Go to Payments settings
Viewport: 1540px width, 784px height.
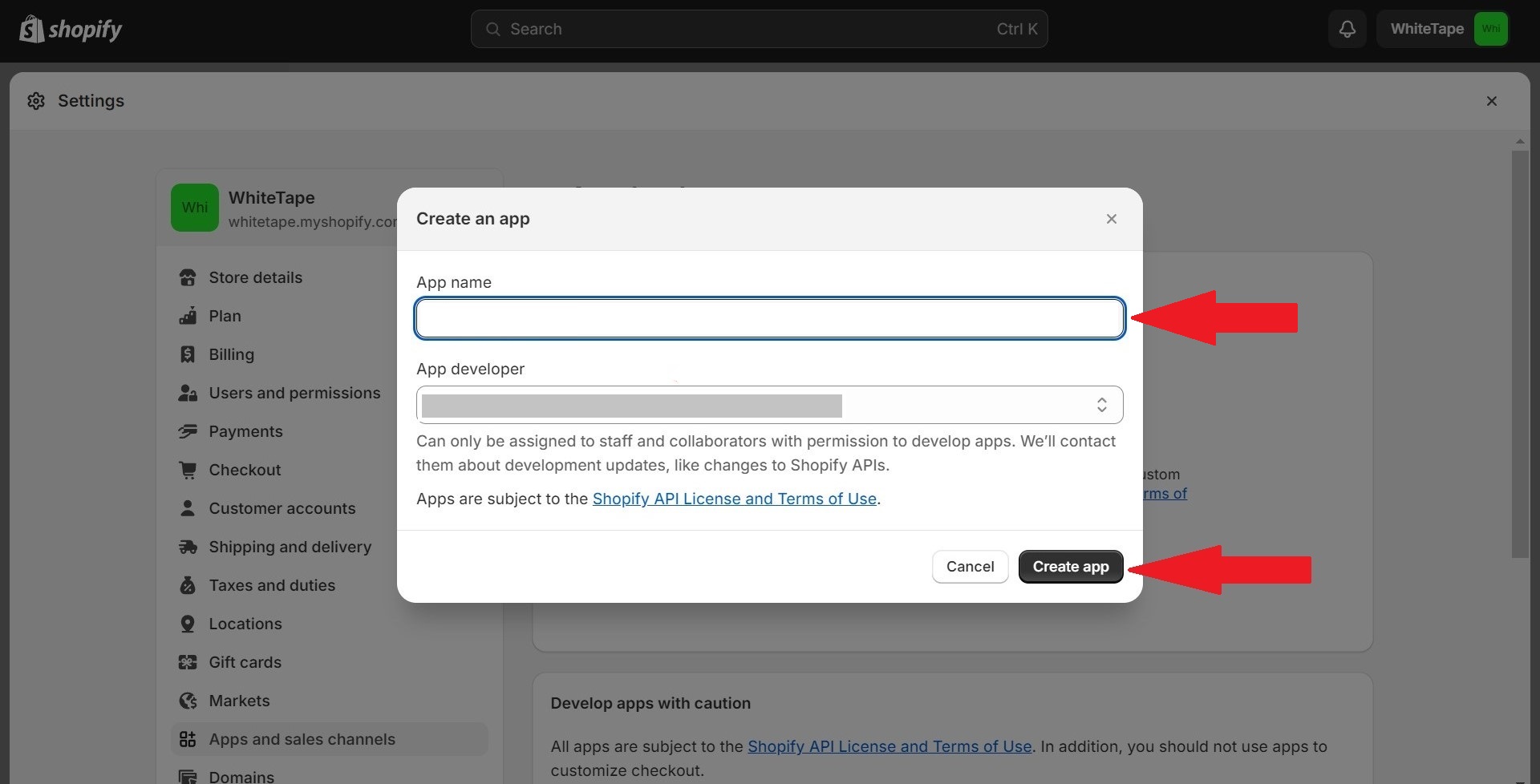[245, 431]
